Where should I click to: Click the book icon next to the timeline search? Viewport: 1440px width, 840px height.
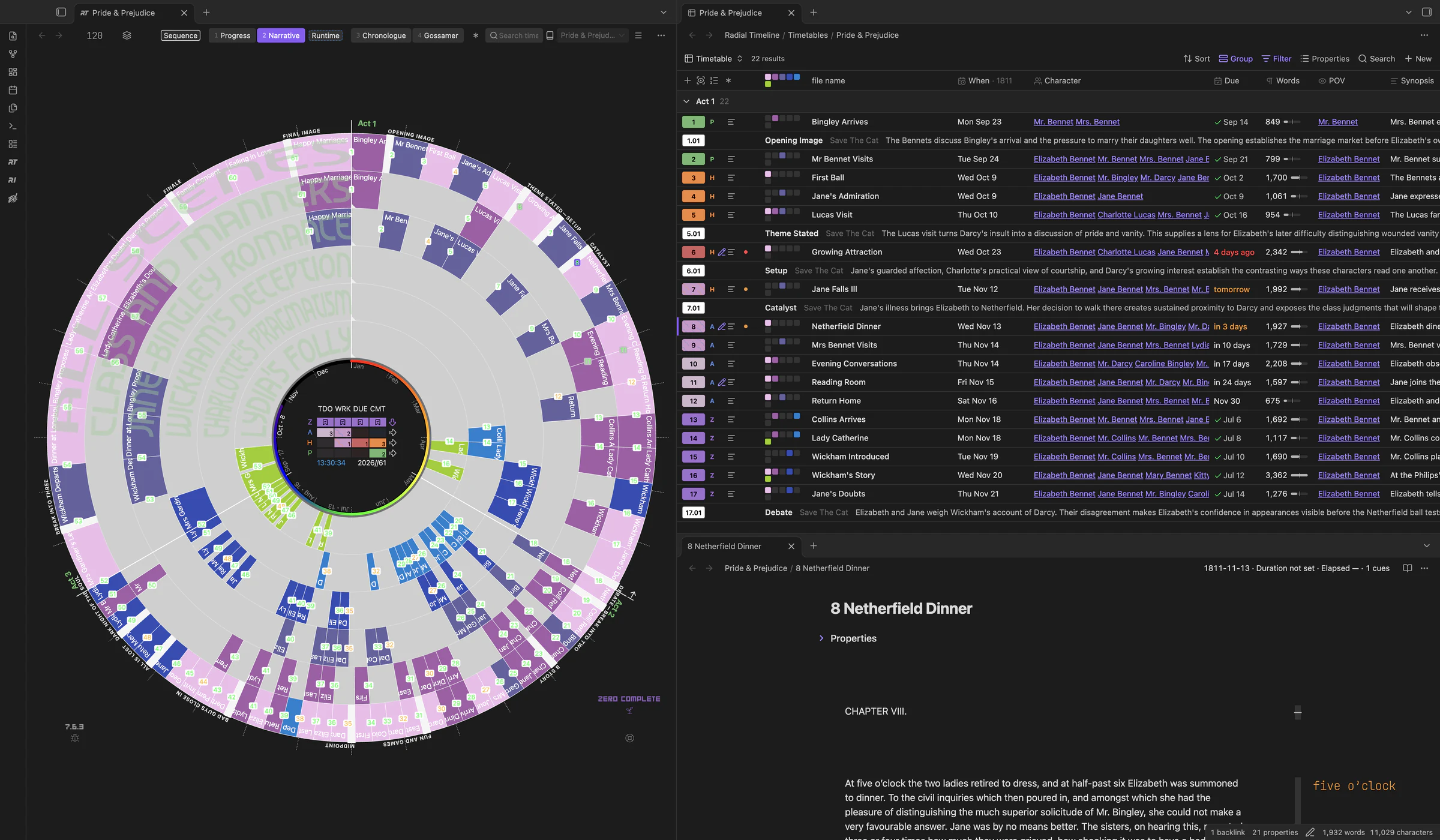tap(550, 35)
